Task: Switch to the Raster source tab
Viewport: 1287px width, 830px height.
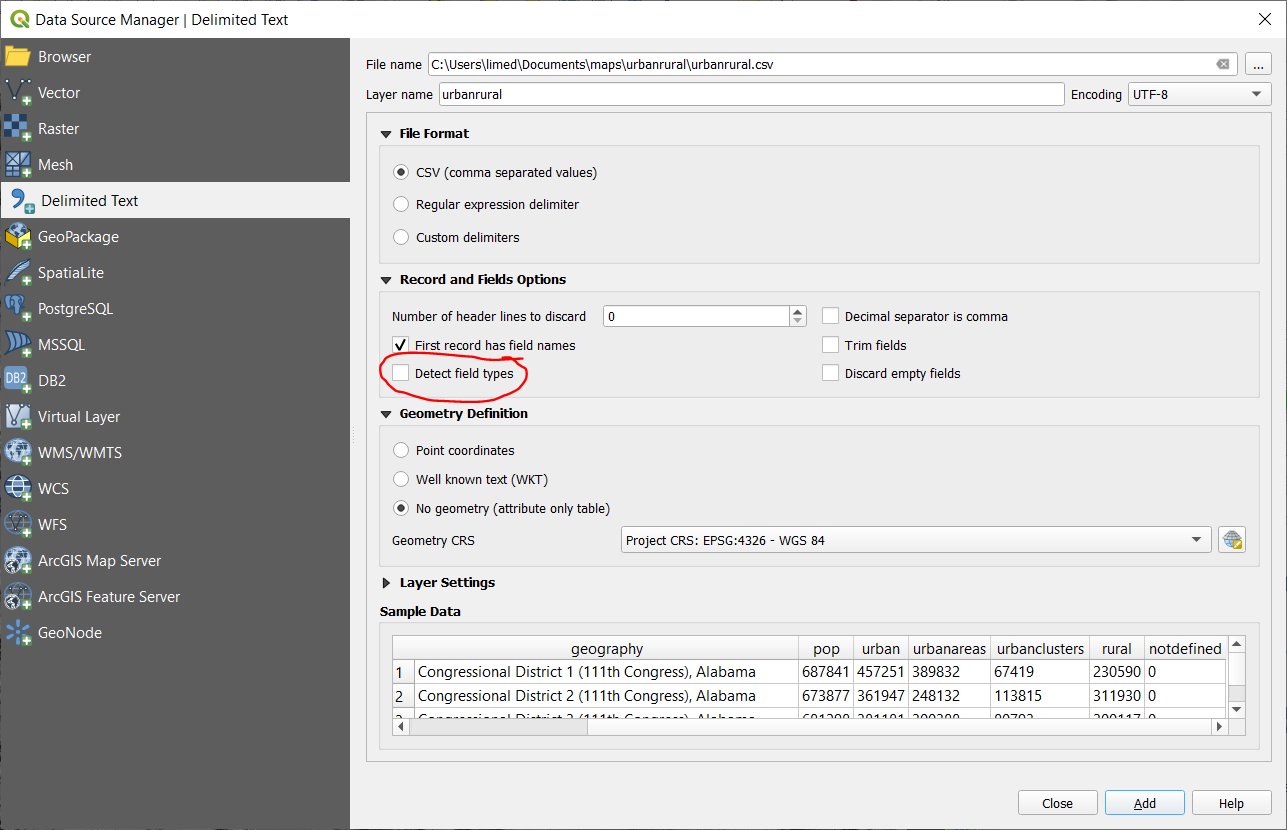Action: click(x=175, y=128)
